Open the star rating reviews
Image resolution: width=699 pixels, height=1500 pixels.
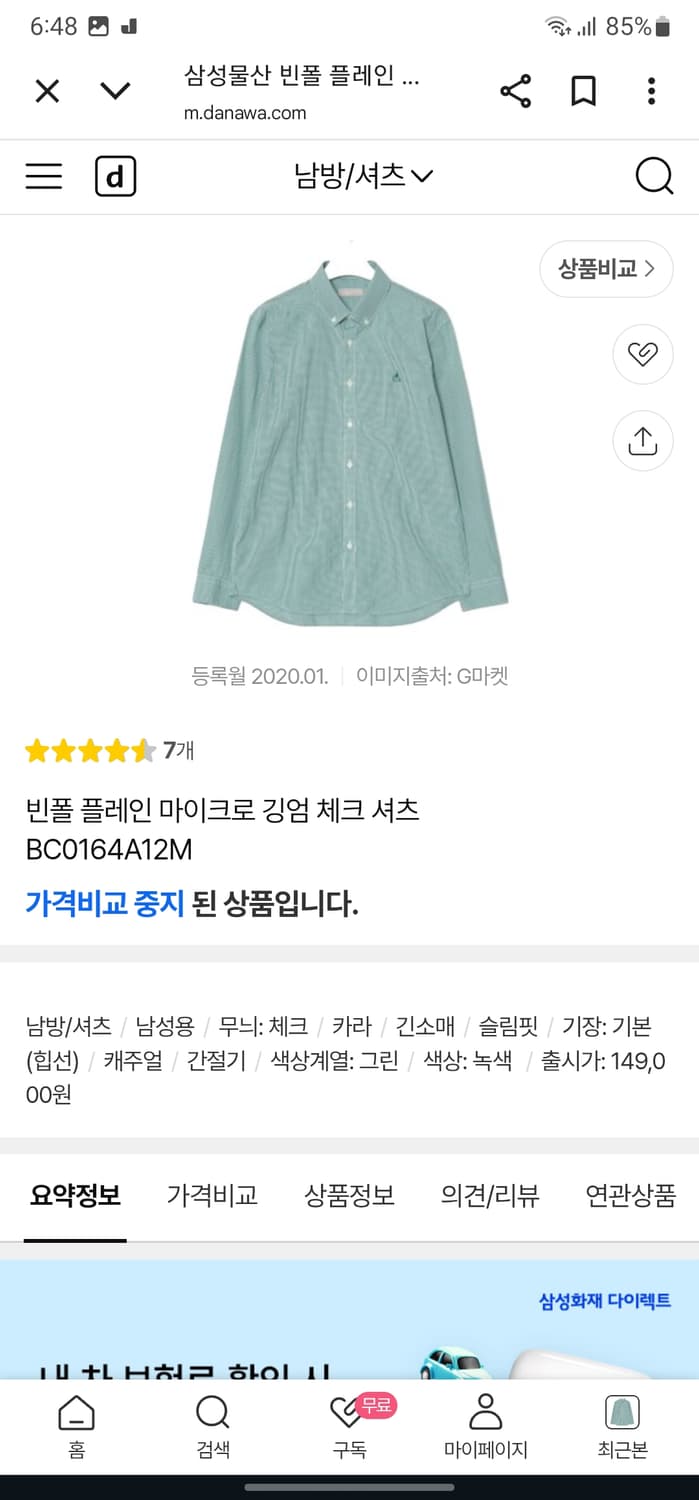[x=109, y=750]
